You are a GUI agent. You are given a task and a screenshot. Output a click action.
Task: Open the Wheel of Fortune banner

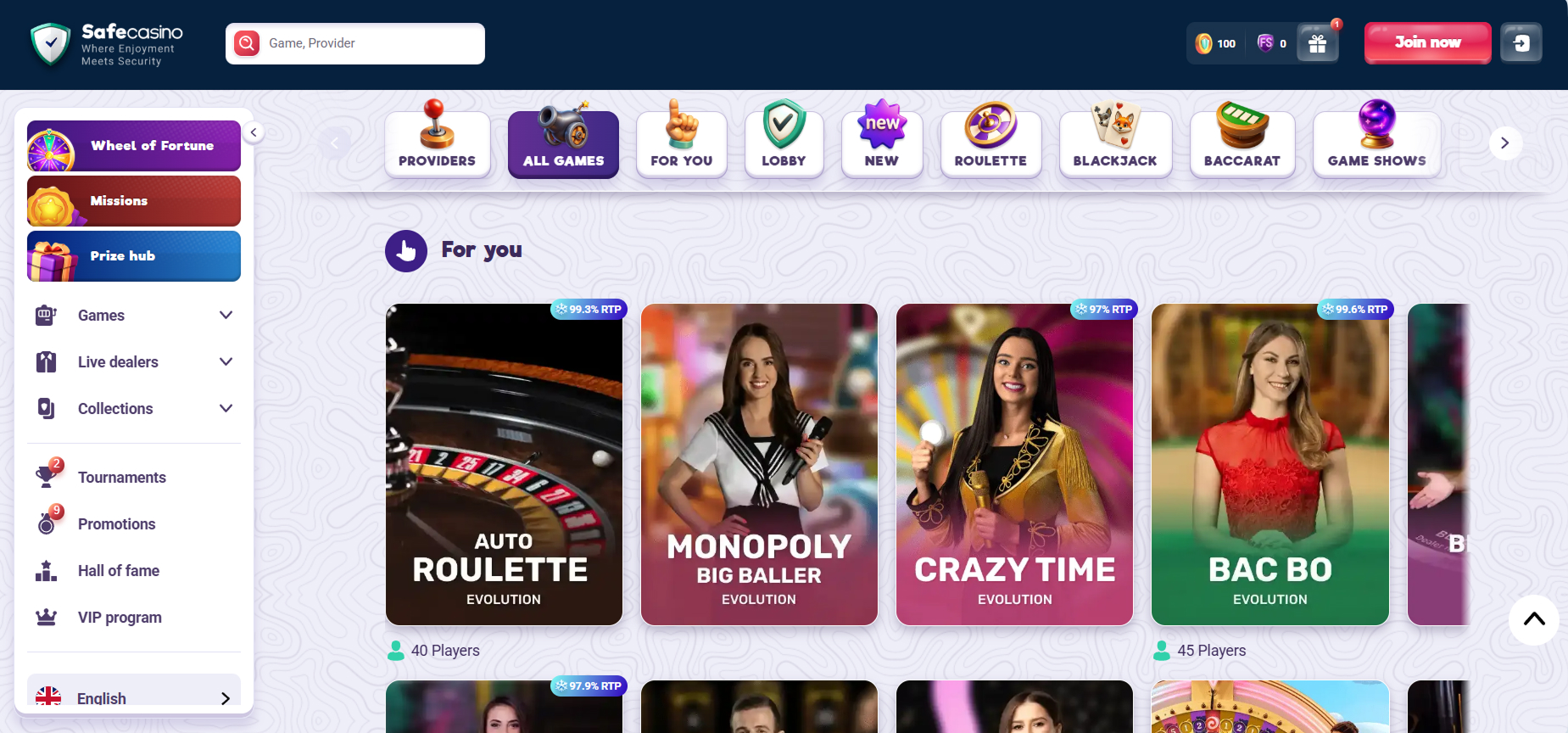coord(134,146)
